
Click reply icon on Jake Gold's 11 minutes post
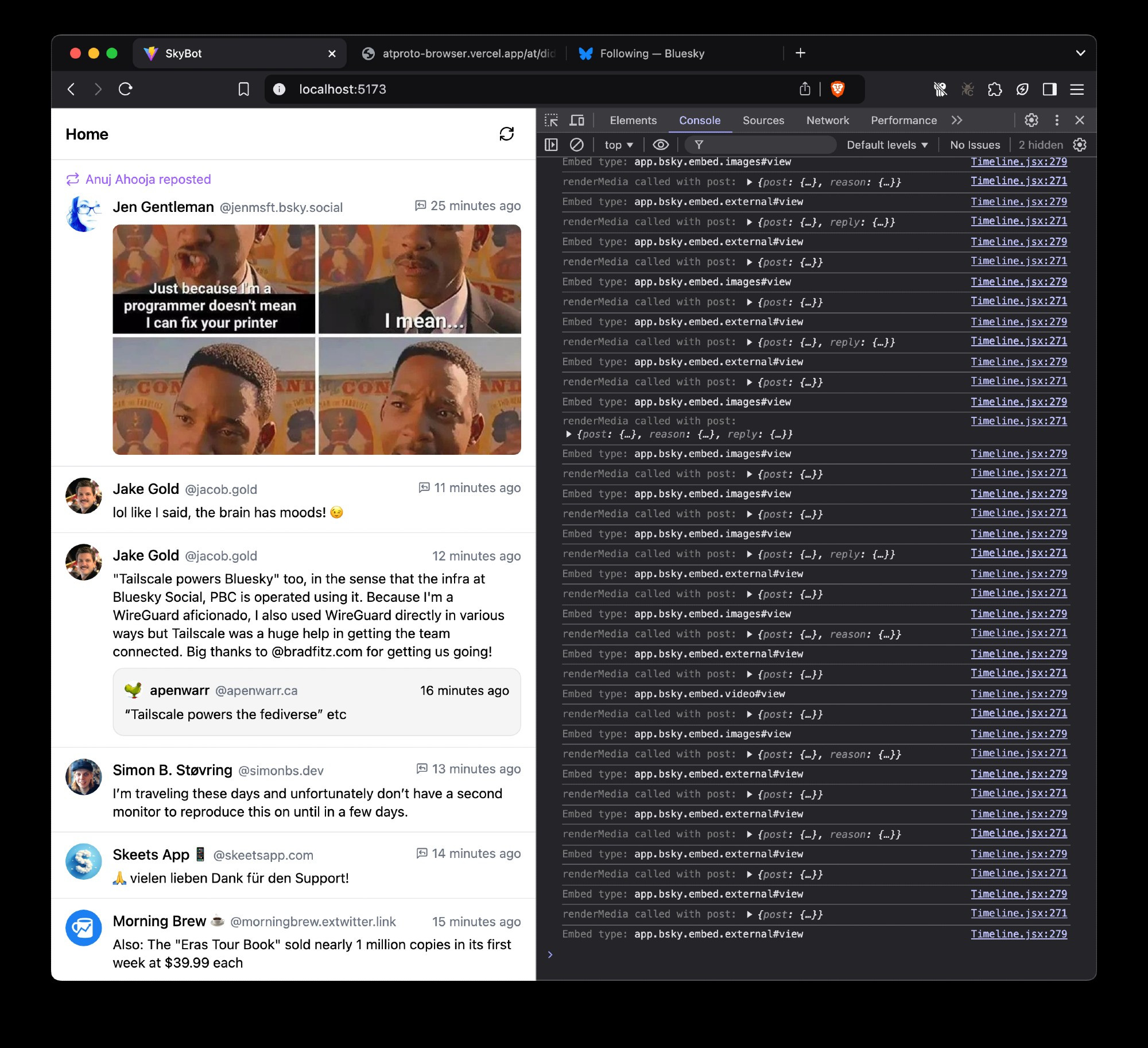pyautogui.click(x=424, y=488)
